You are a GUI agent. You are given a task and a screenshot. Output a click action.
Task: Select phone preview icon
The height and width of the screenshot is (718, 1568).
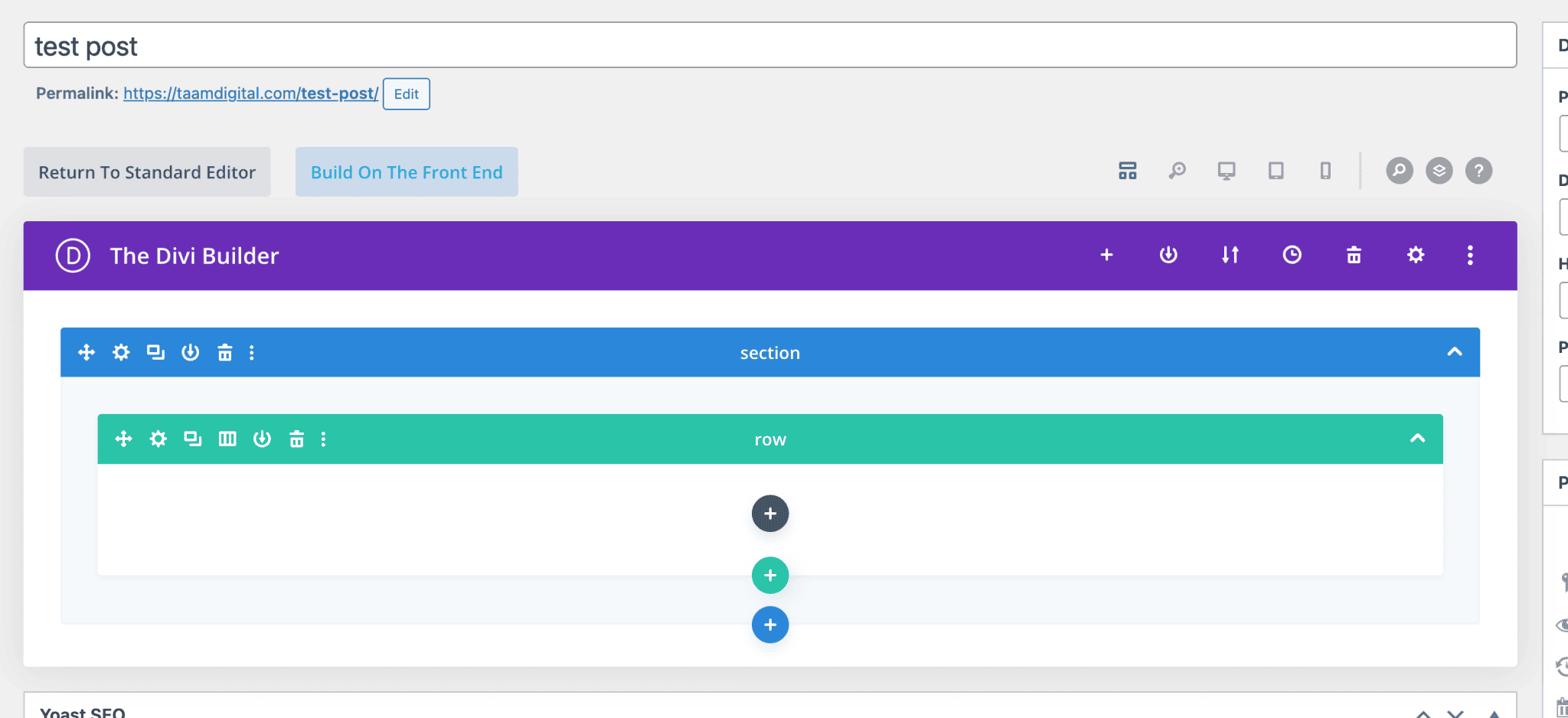click(1325, 171)
